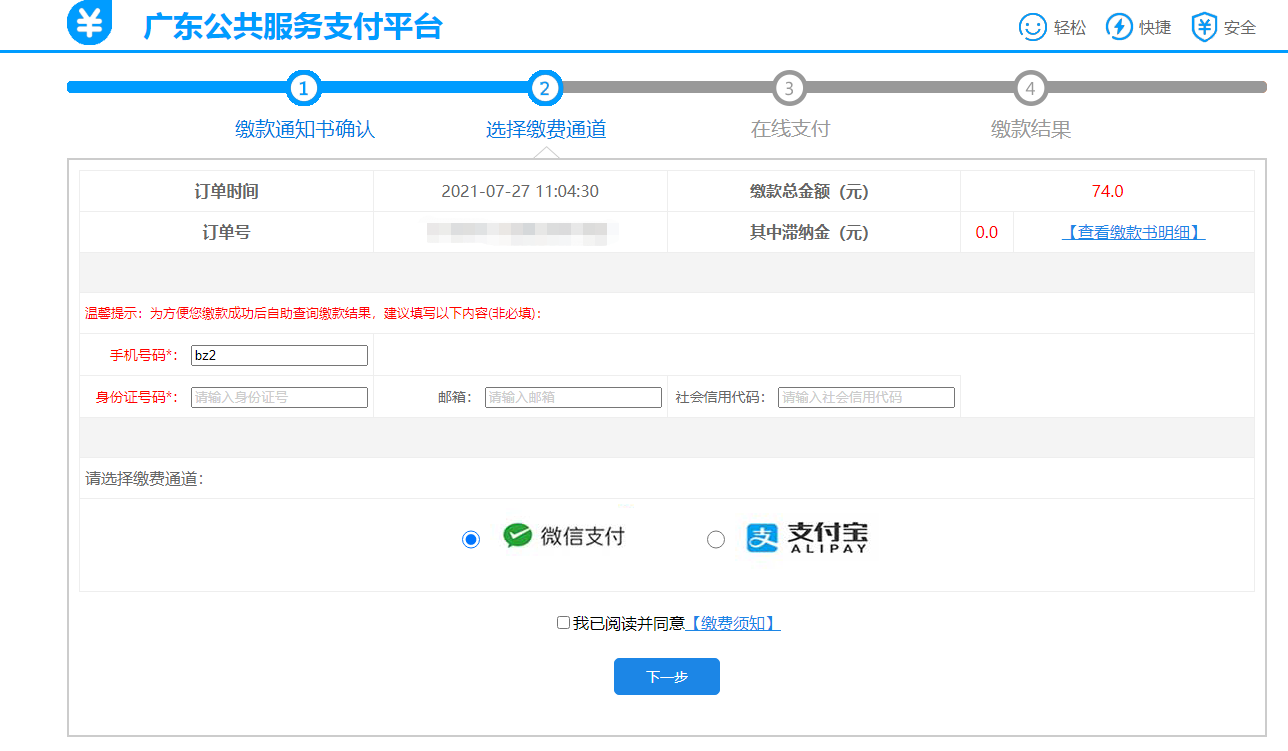Open the 查看缴款书明细 link

point(1133,232)
